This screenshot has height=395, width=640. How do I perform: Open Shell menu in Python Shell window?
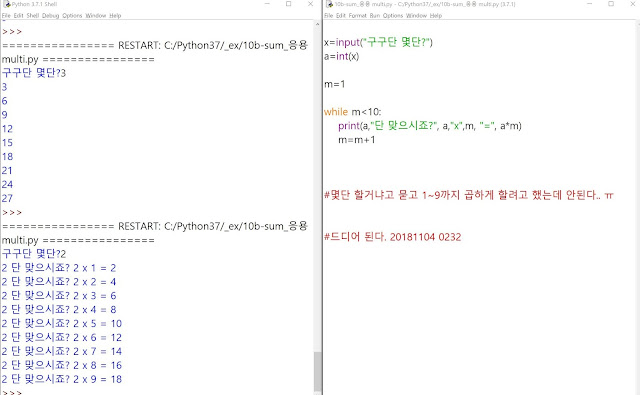tap(33, 16)
